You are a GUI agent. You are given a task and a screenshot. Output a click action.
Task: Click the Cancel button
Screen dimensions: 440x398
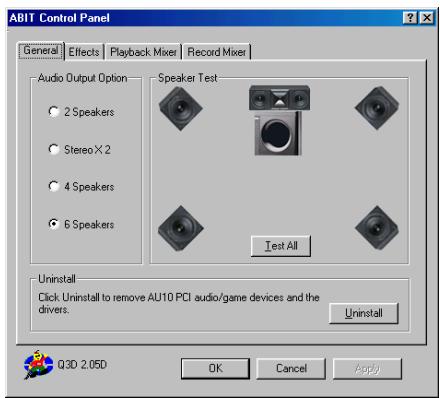pyautogui.click(x=291, y=368)
